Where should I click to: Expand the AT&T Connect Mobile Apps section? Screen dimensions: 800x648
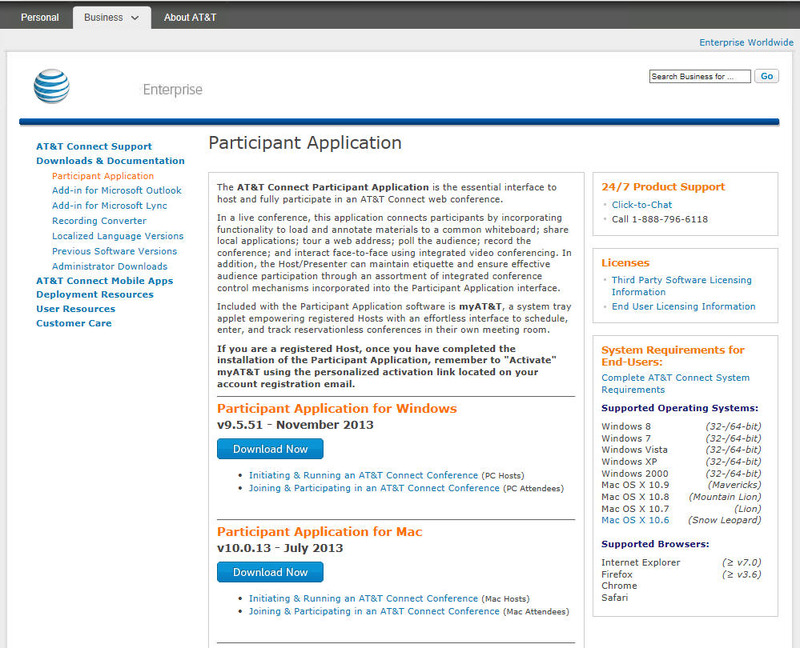104,281
